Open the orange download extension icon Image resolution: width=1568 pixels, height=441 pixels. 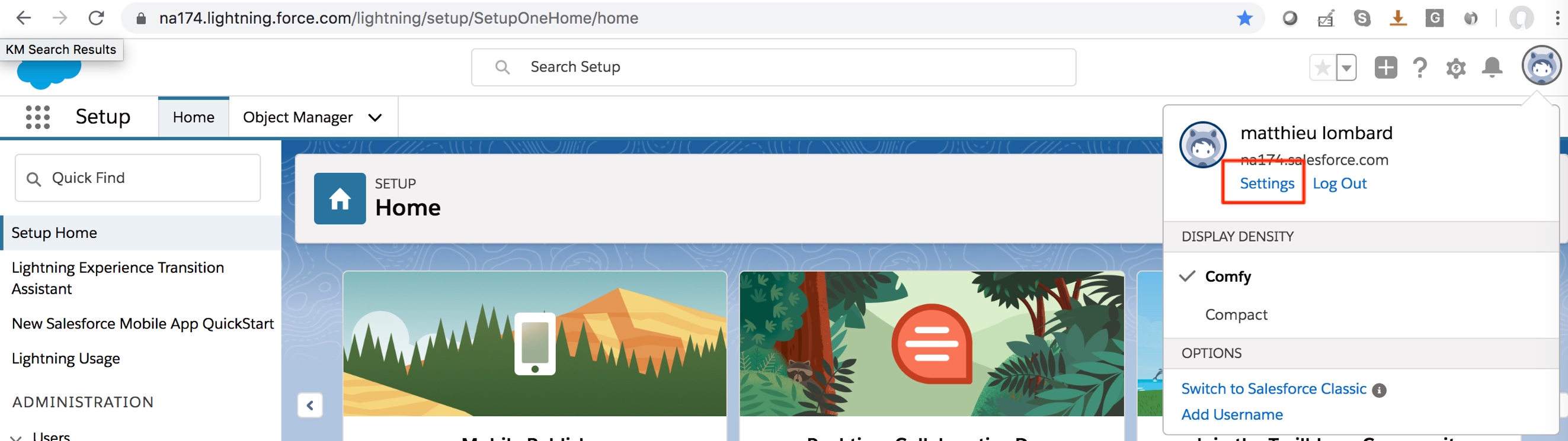click(1397, 18)
